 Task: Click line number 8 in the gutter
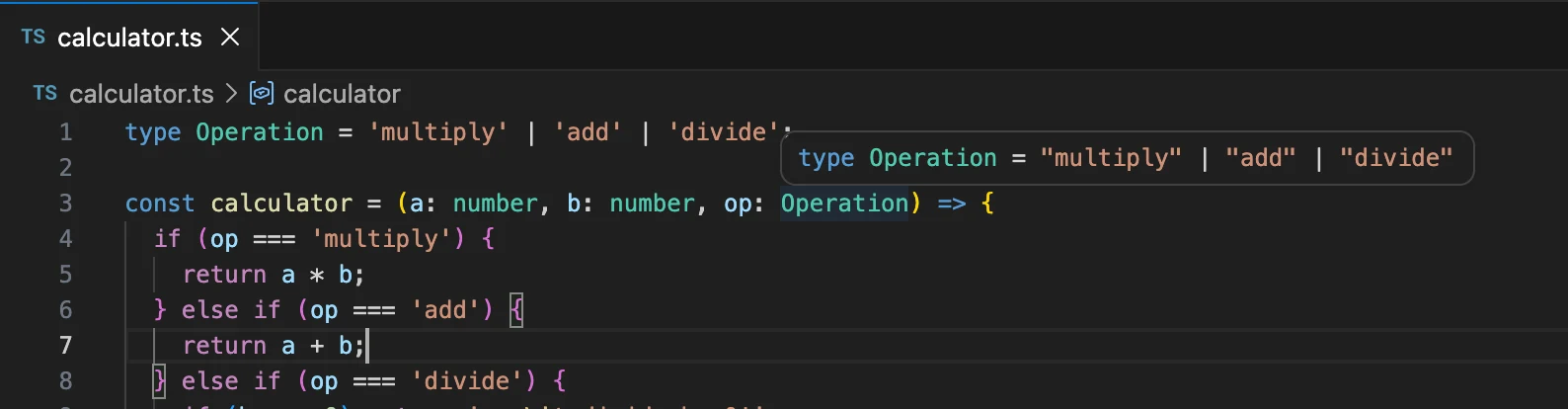click(65, 381)
